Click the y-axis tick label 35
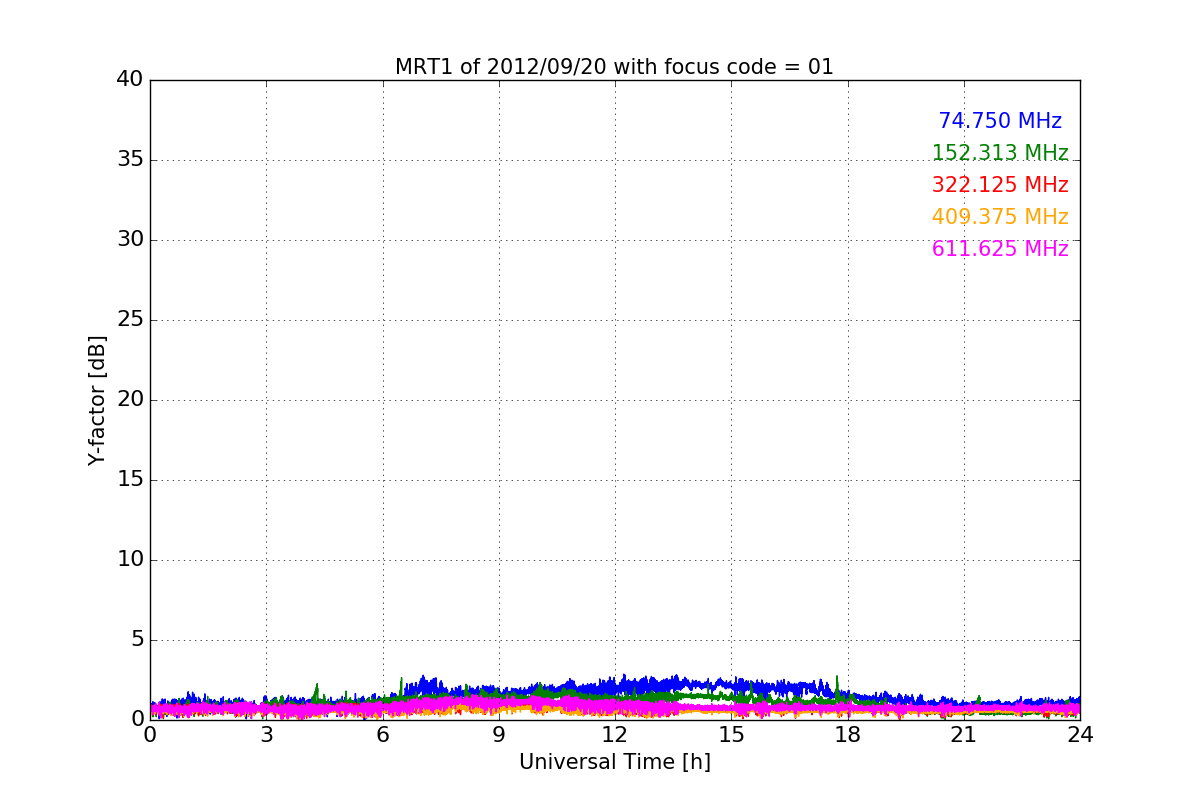This screenshot has width=1200, height=800. pos(130,159)
